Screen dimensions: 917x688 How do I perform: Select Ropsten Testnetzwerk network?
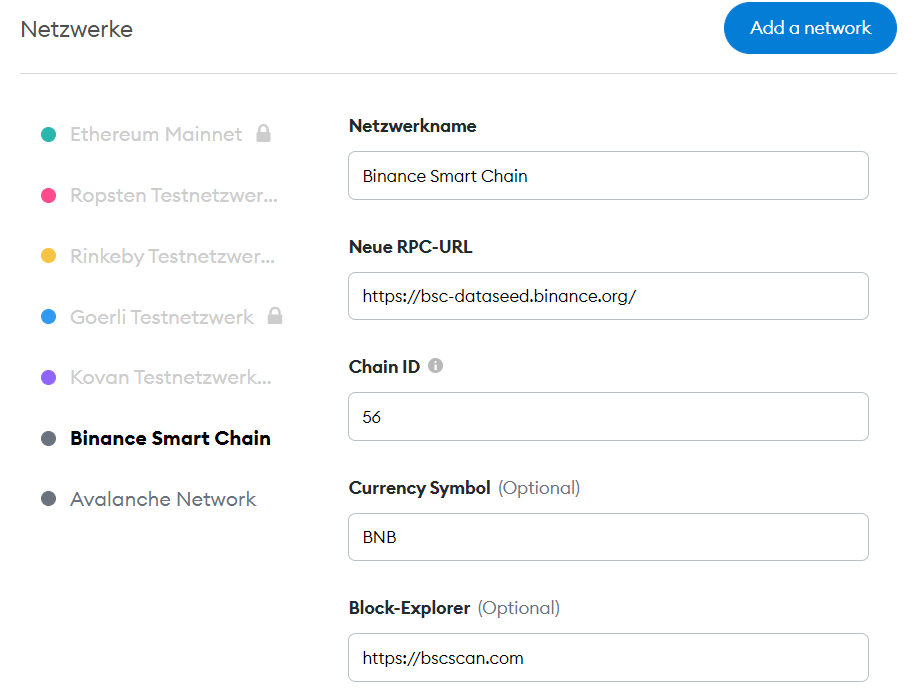[174, 195]
